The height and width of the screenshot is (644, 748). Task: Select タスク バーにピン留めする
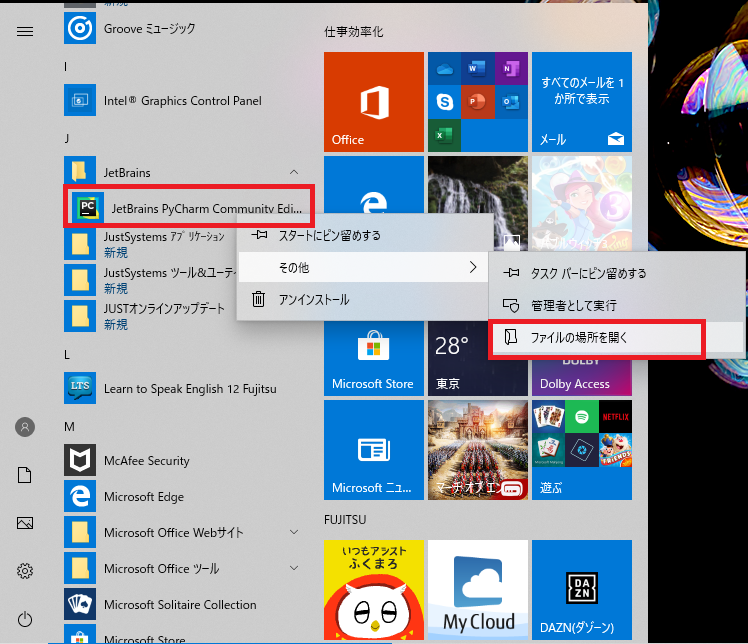616,273
